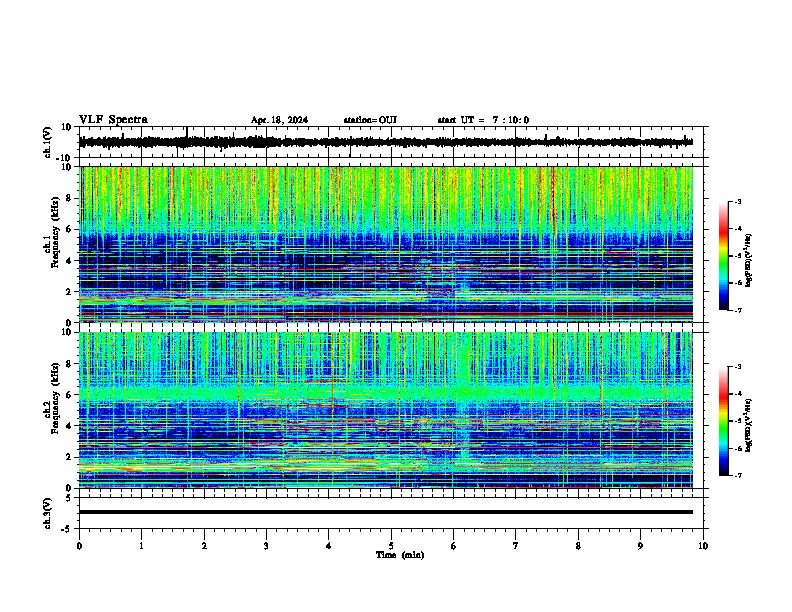Viewport: 792px width, 612px height.
Task: Click the "6" tick on the Time axis
Action: [454, 546]
